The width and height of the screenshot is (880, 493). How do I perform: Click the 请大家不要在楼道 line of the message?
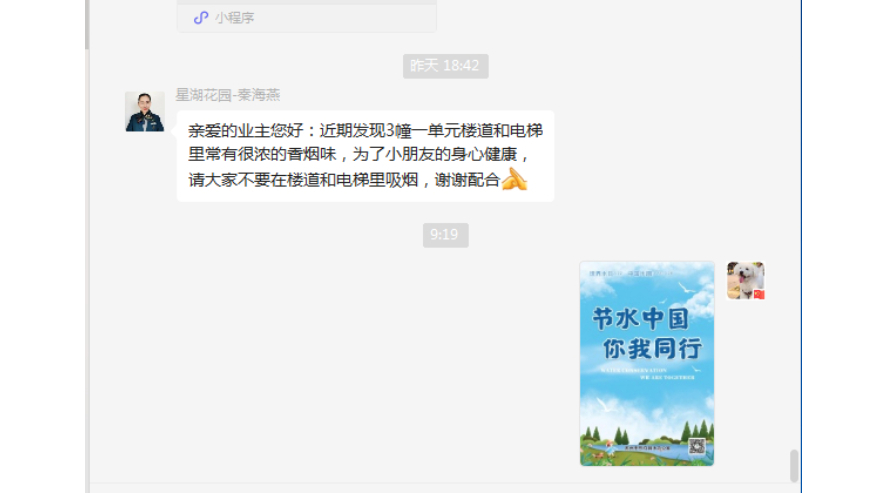coord(344,180)
